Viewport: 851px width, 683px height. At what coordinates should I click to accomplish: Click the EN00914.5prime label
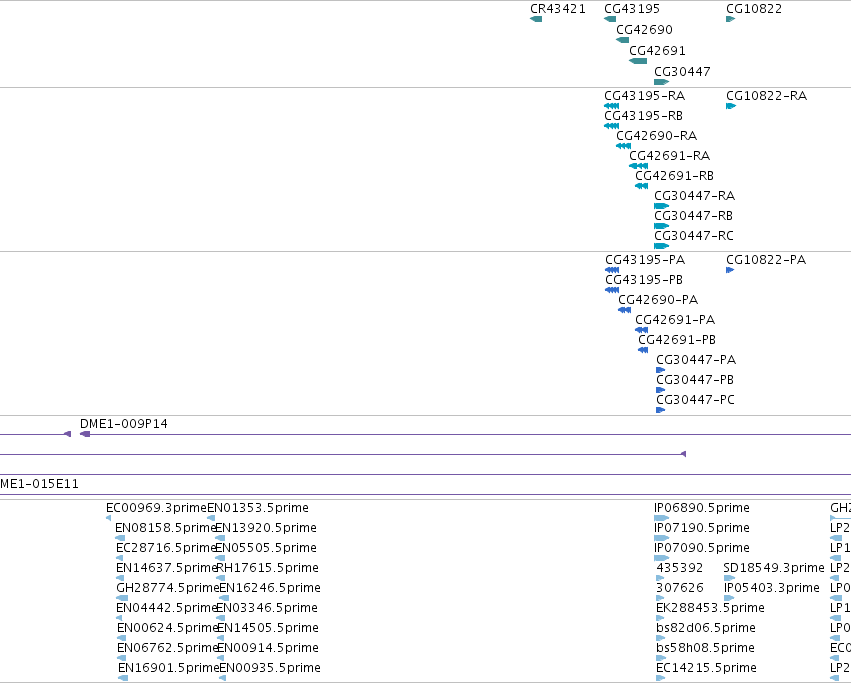pyautogui.click(x=268, y=648)
